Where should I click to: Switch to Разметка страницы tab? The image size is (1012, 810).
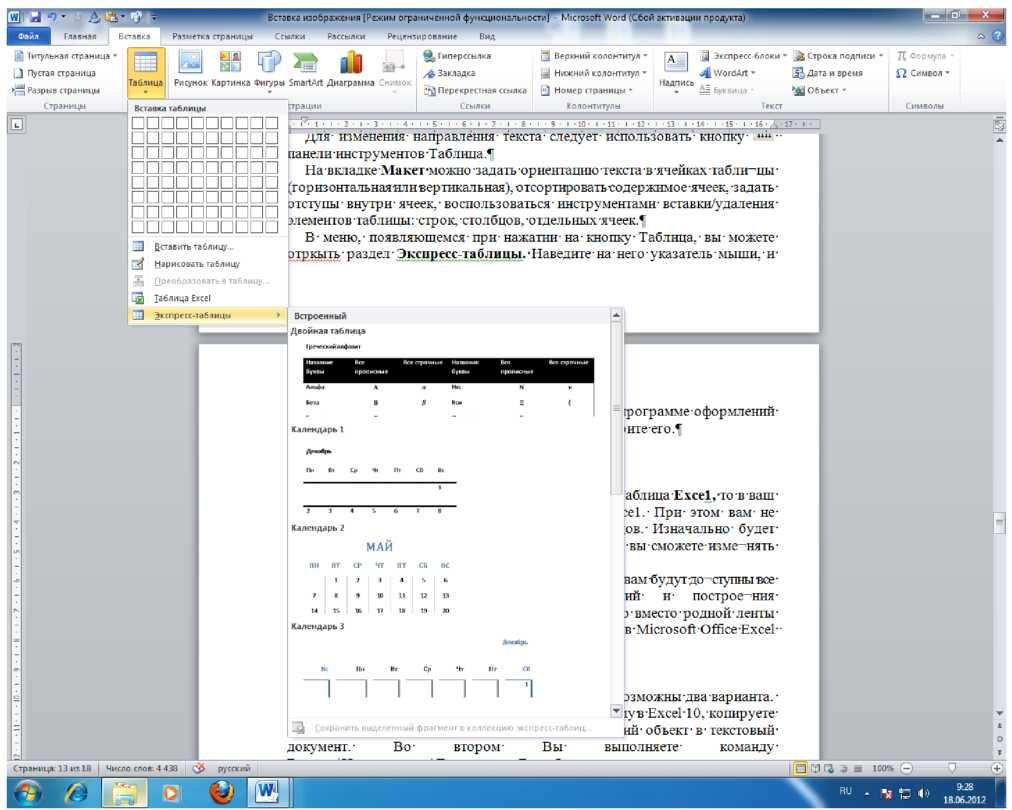coord(212,36)
